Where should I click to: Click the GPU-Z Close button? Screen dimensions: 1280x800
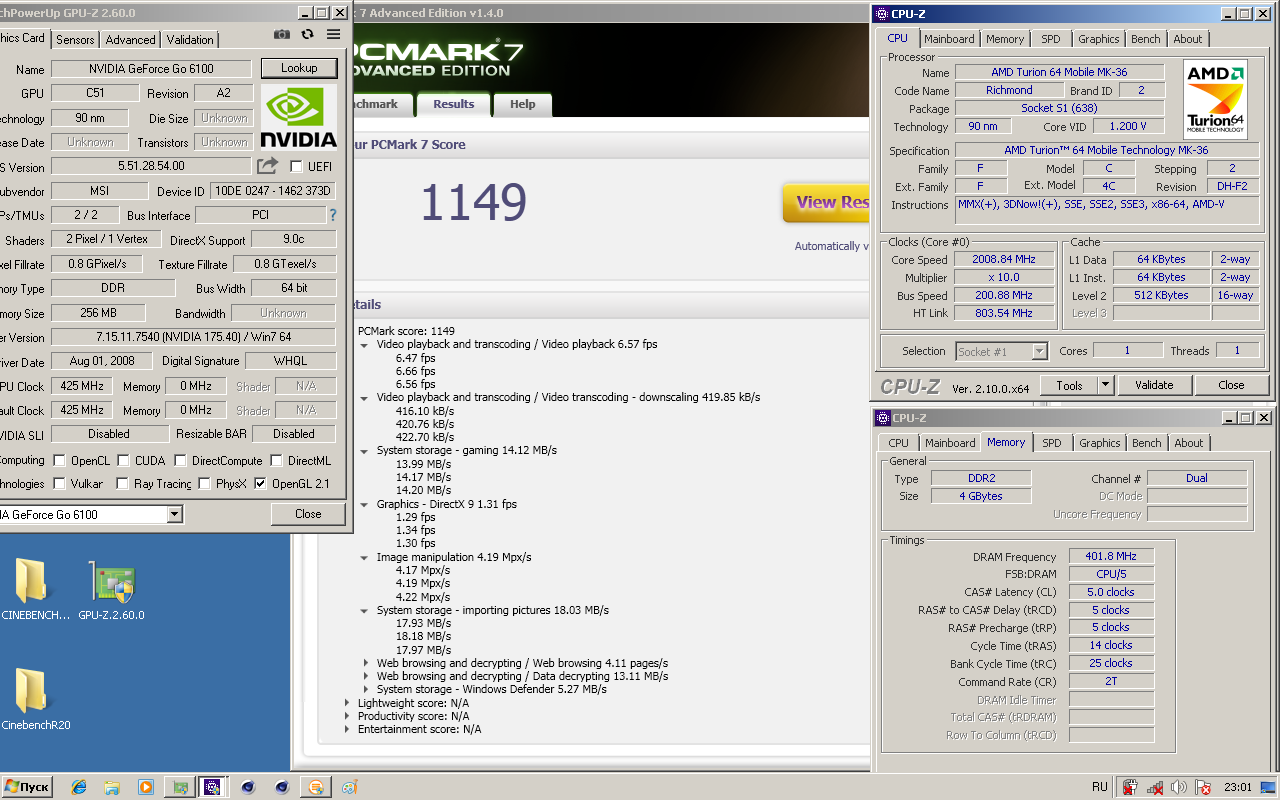(308, 514)
